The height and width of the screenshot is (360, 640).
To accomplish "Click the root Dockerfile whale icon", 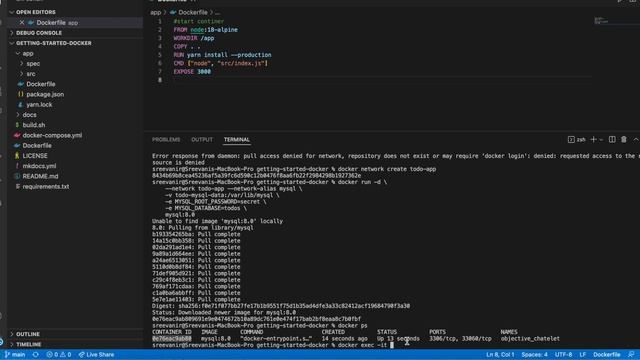I will pos(17,145).
